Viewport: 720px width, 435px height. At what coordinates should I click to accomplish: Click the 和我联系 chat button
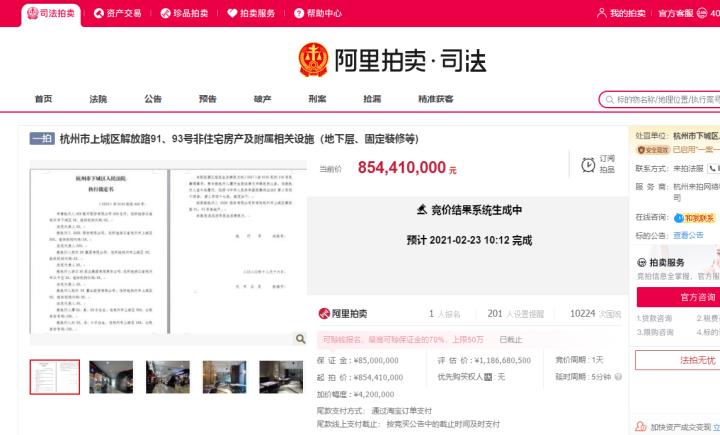click(x=694, y=218)
